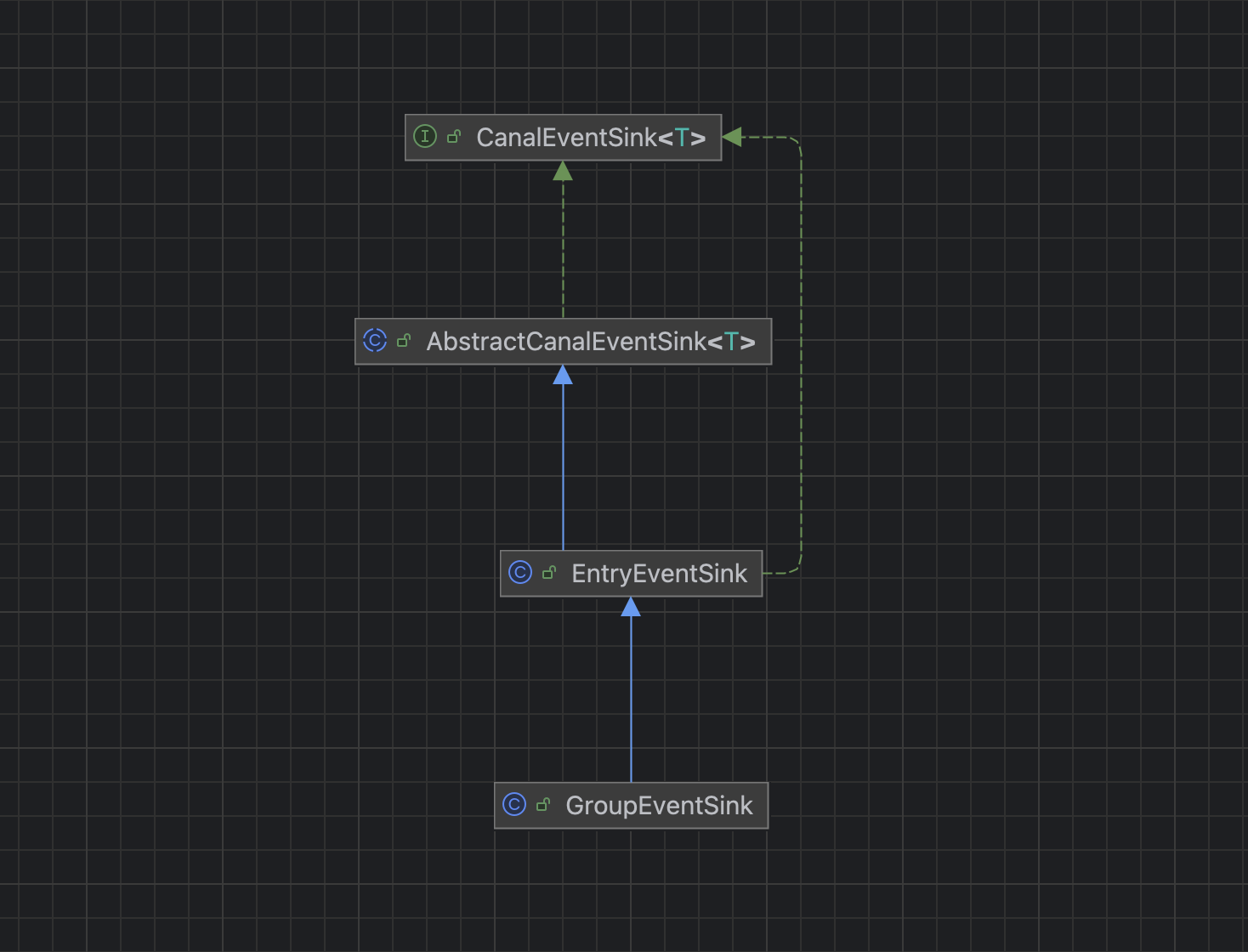Select the AbstractCanalEventSink<T> node label
Viewport: 1248px width, 952px height.
pyautogui.click(x=590, y=342)
